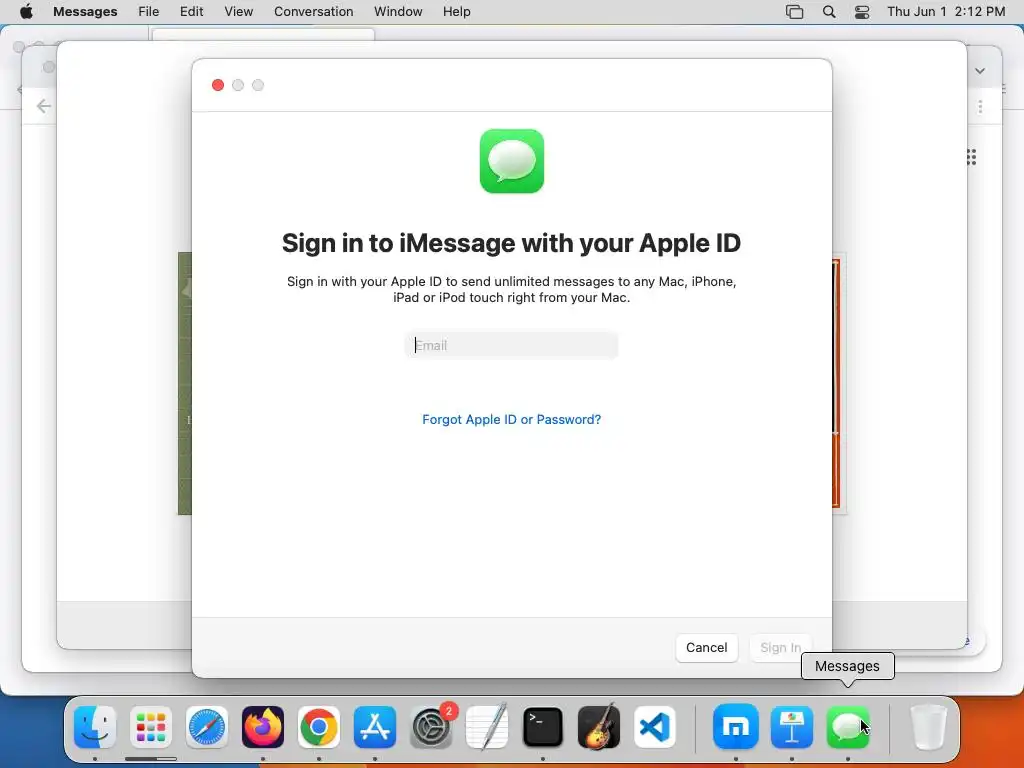Open GarageBand guitar icon

click(x=599, y=727)
